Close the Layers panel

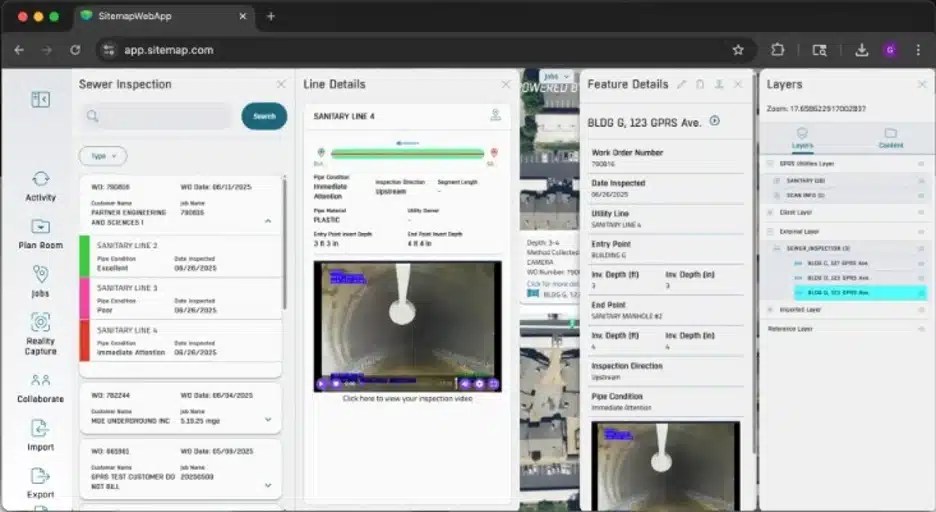[x=922, y=84]
